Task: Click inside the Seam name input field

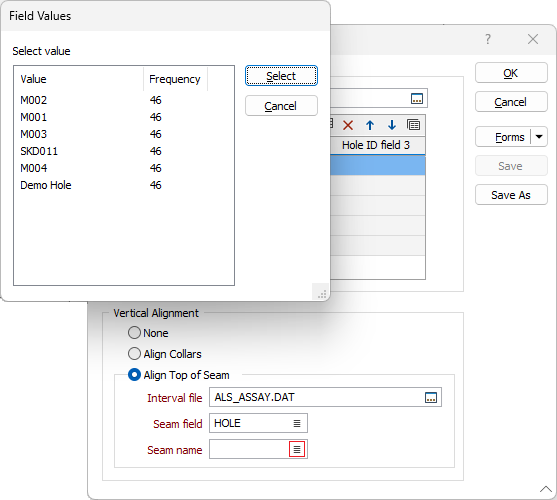Action: [x=249, y=450]
